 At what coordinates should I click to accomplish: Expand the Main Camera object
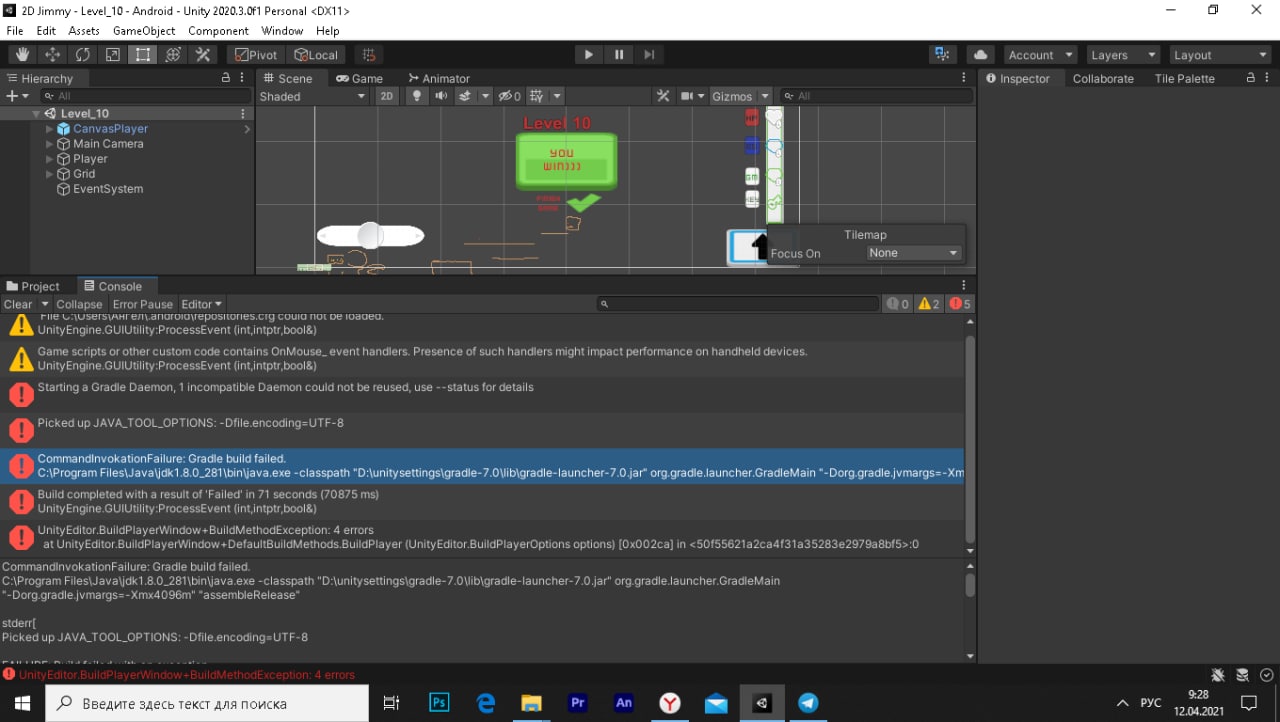coord(50,144)
